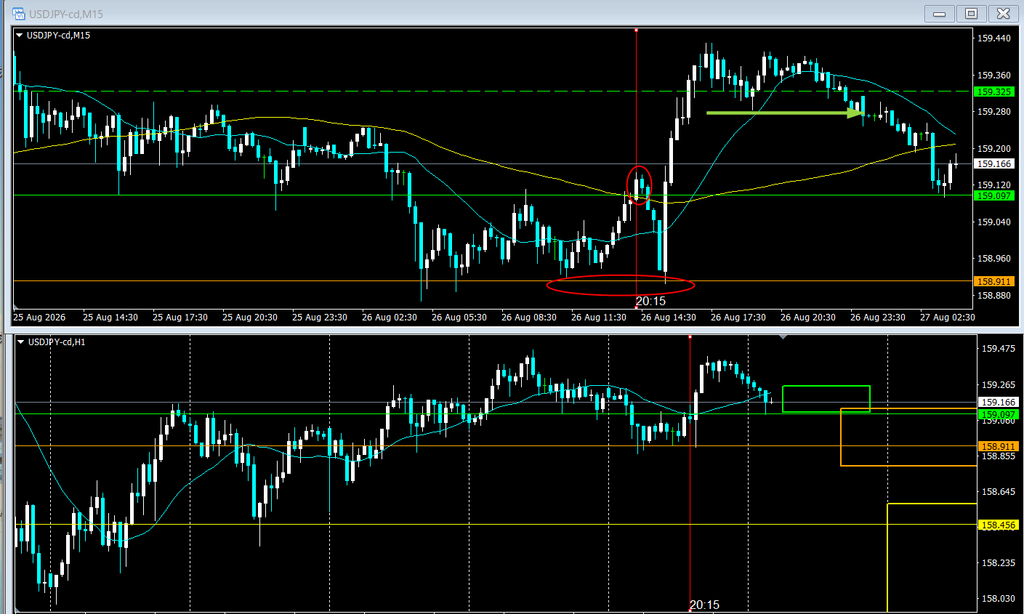Select the yellow rectangle on H1 chart
1024x614 pixels.
(932, 558)
